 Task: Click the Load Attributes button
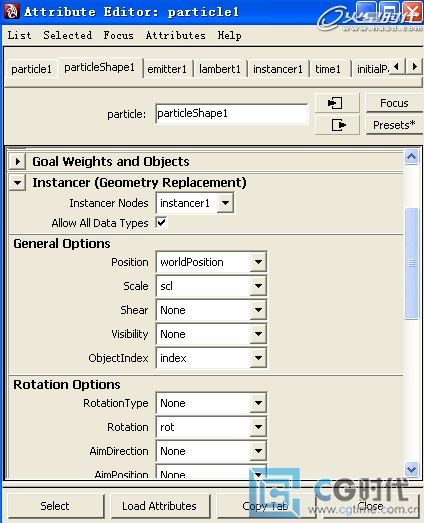tap(159, 506)
